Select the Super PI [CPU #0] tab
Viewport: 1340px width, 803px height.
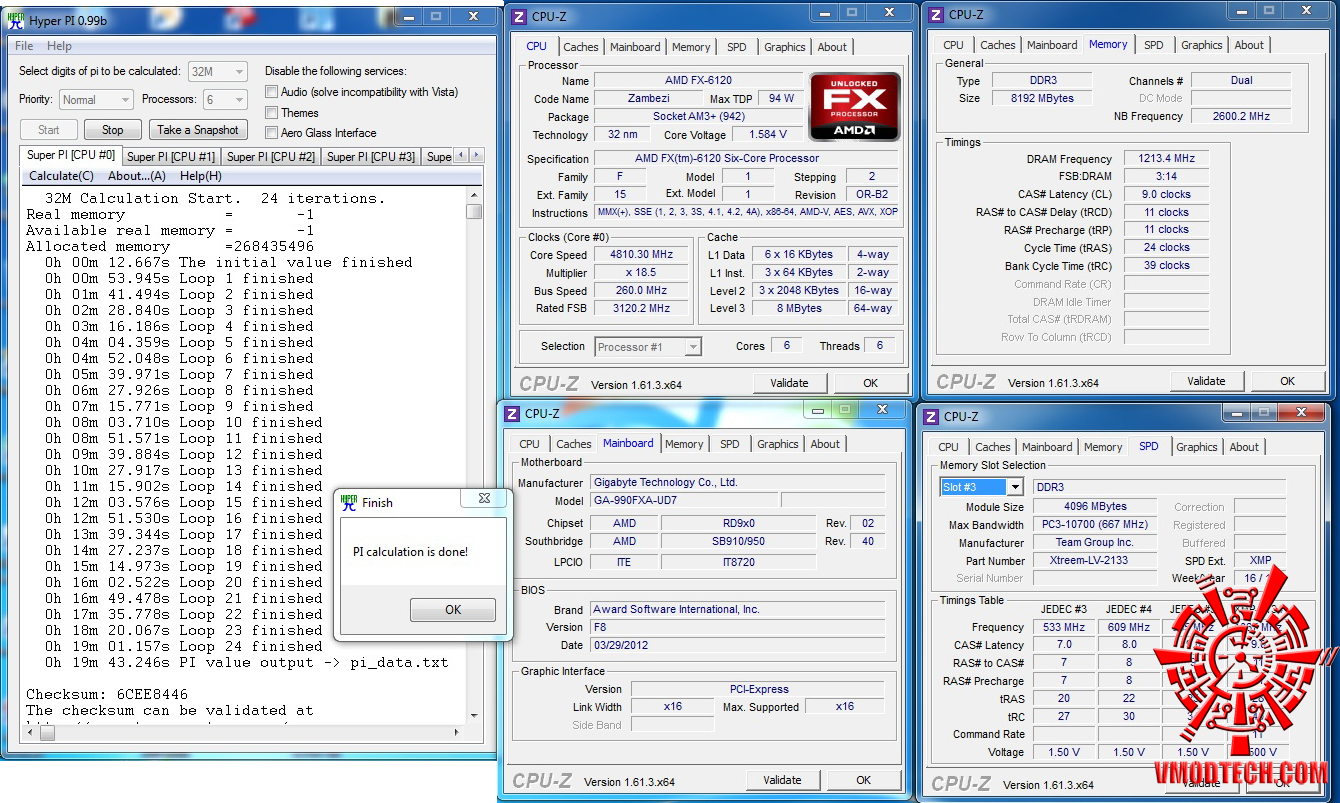click(71, 155)
